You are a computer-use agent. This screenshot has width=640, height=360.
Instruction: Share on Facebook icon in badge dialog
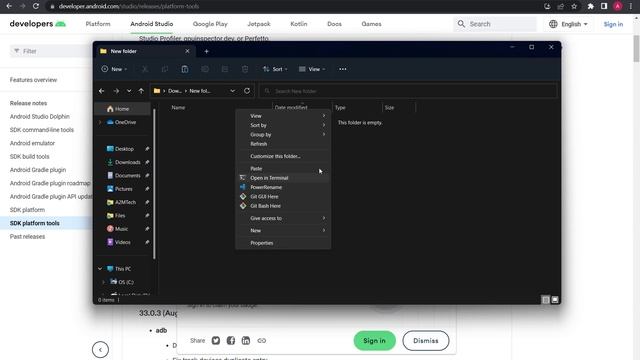(231, 340)
